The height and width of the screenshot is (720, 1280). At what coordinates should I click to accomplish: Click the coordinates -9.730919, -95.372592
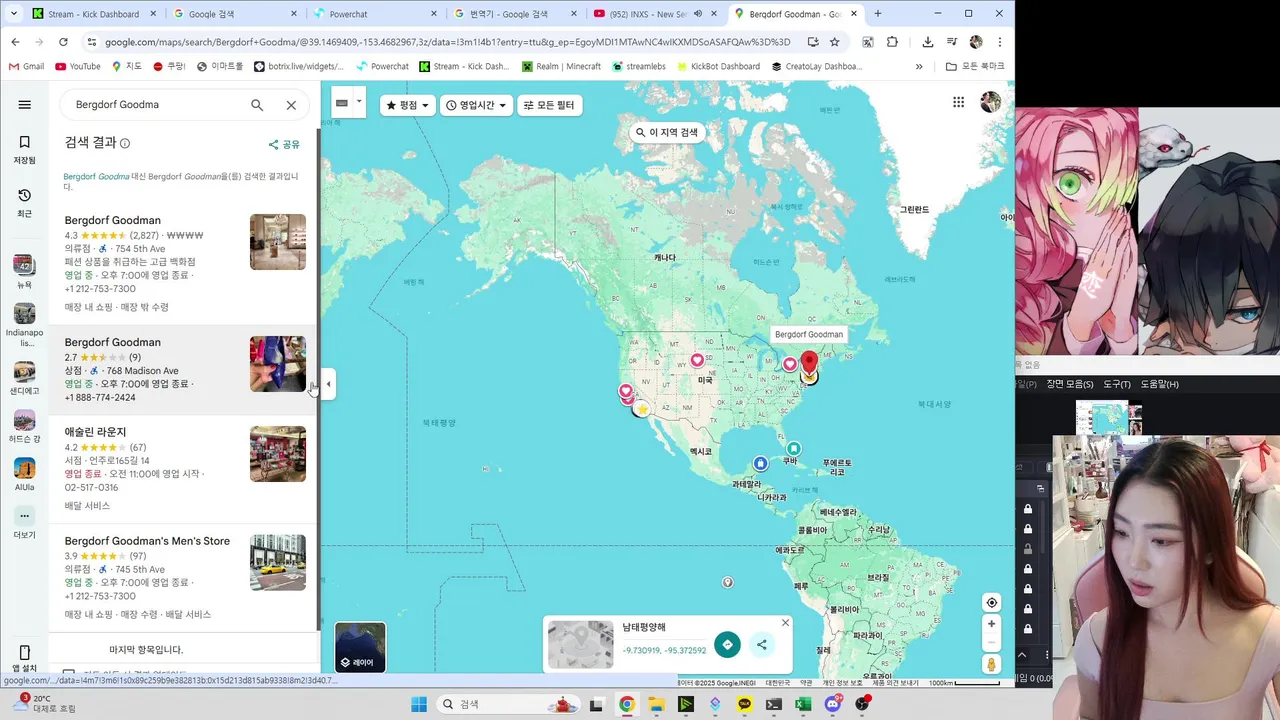(664, 651)
